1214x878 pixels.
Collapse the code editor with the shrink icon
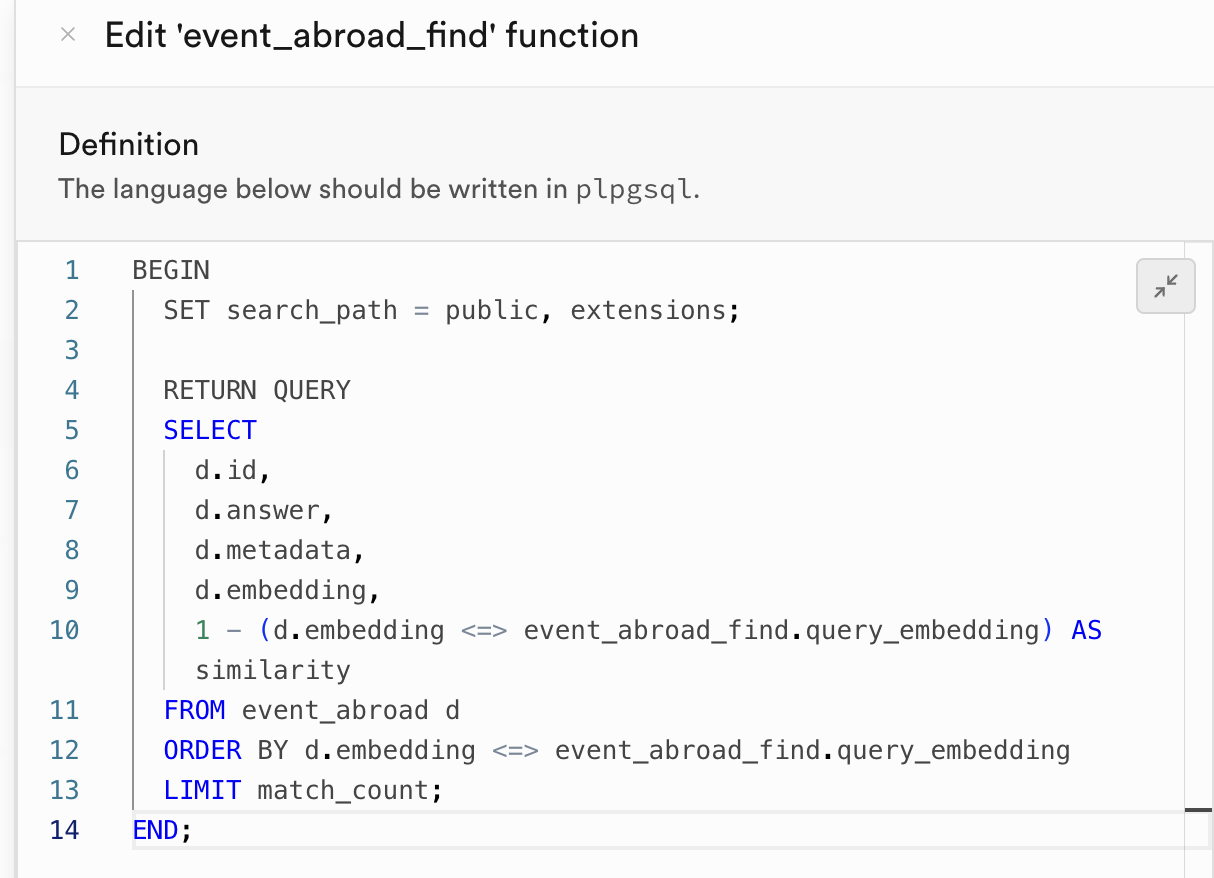(x=1165, y=286)
